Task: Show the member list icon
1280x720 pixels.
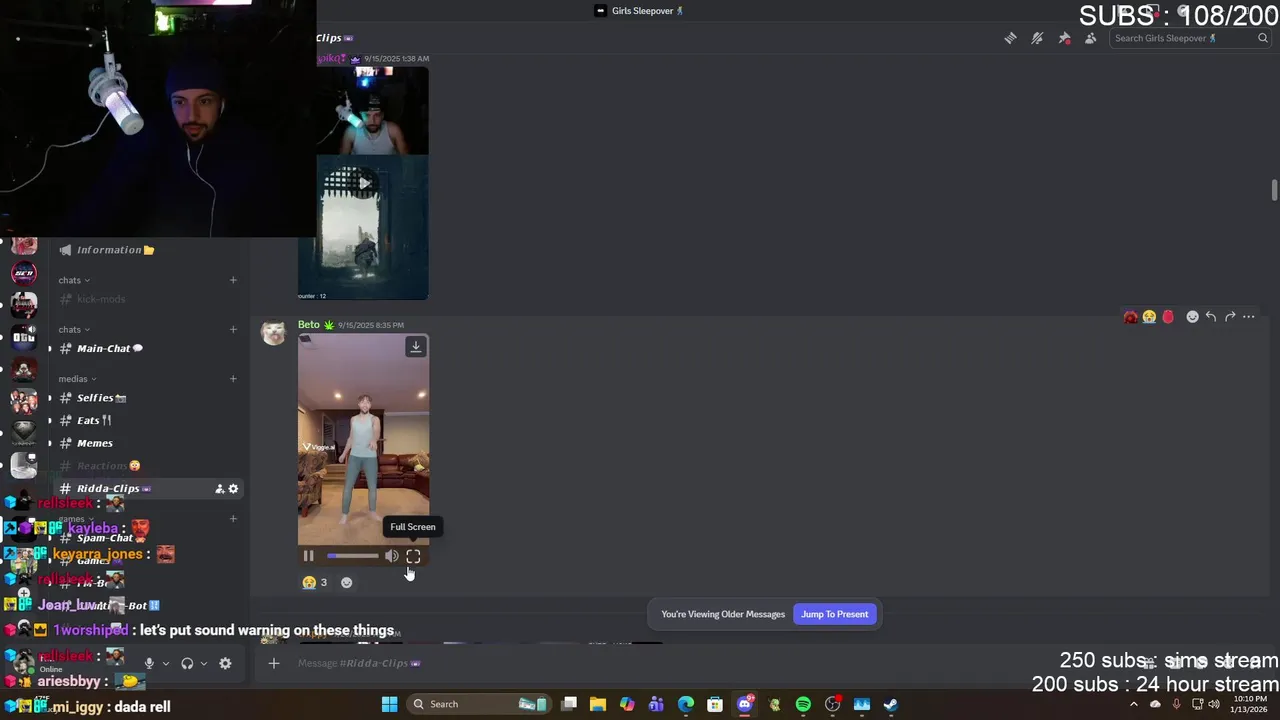Action: tap(1091, 38)
